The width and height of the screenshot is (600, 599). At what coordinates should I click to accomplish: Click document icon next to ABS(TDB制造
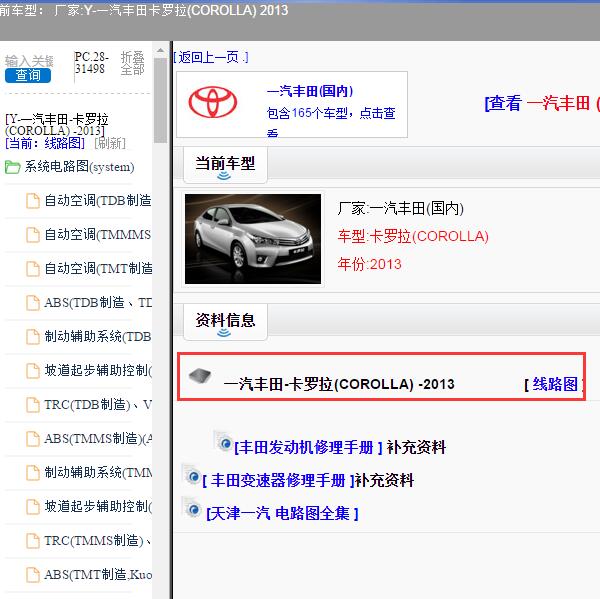pos(33,303)
